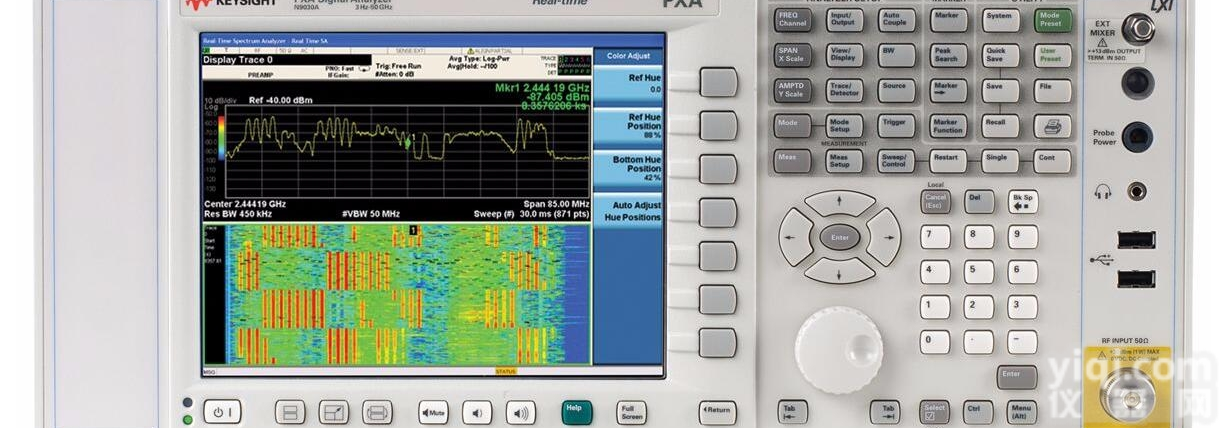Screen dimensions: 1221x428
Task: Toggle Full Screen display button
Action: tap(631, 412)
